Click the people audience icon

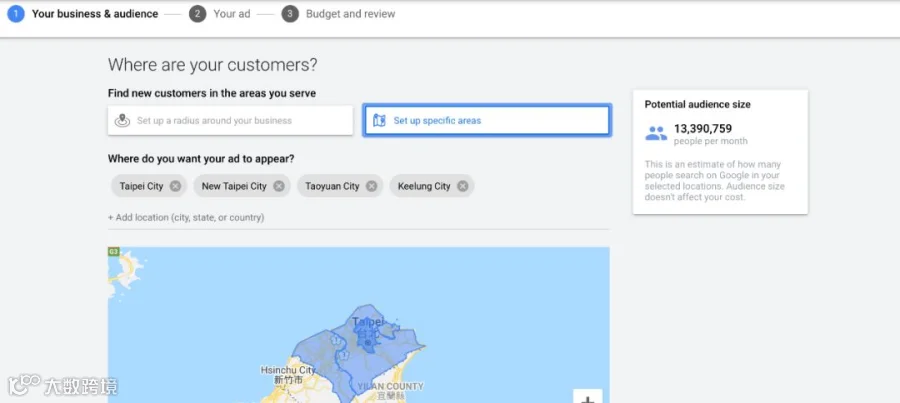pyautogui.click(x=656, y=134)
